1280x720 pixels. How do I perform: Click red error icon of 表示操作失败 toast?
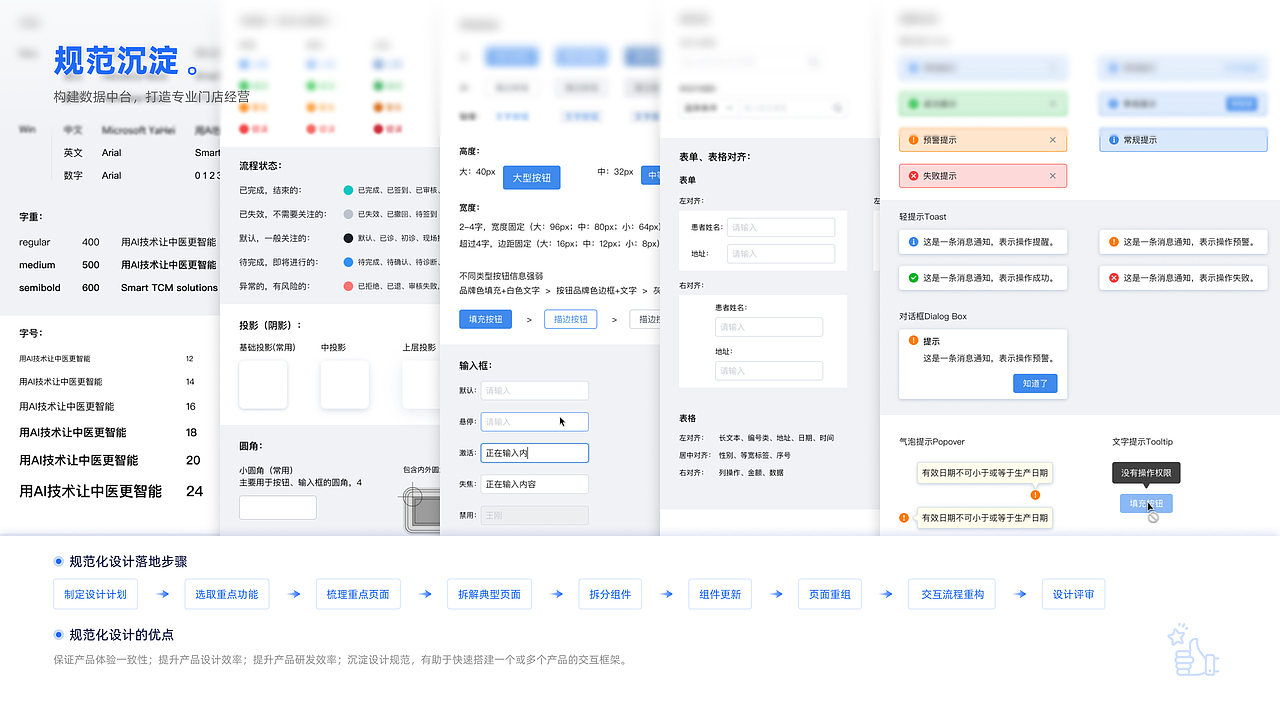click(1114, 278)
